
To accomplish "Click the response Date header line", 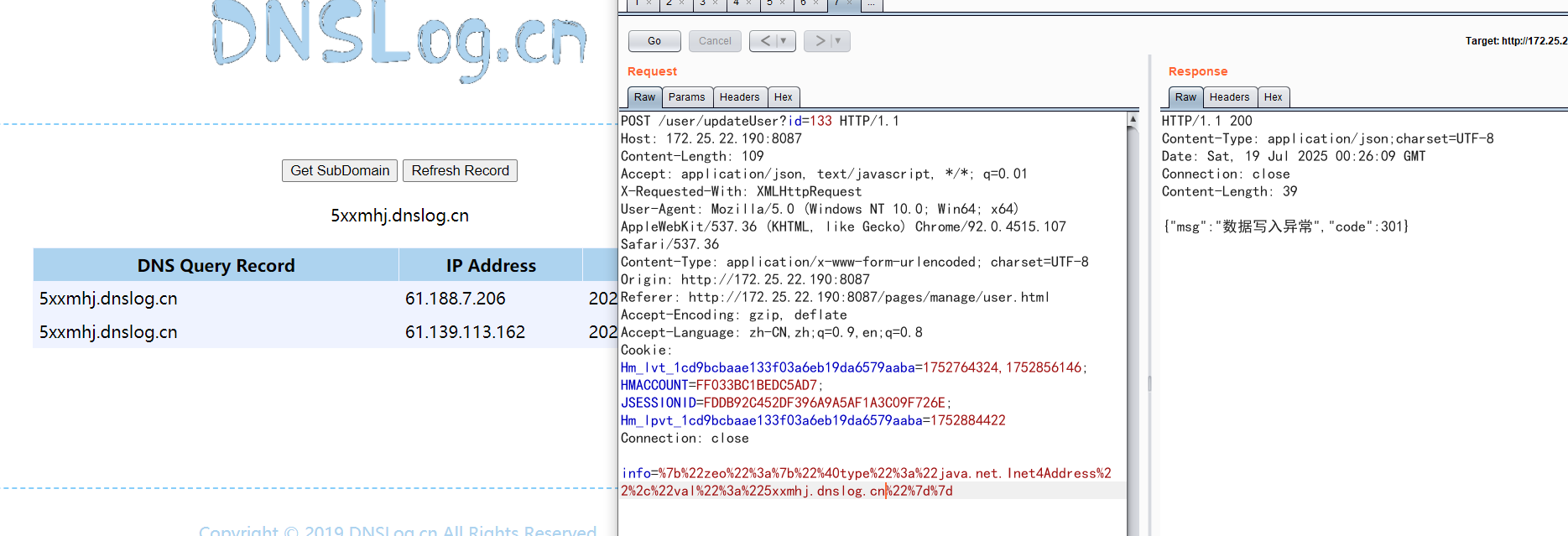I will coord(1293,156).
